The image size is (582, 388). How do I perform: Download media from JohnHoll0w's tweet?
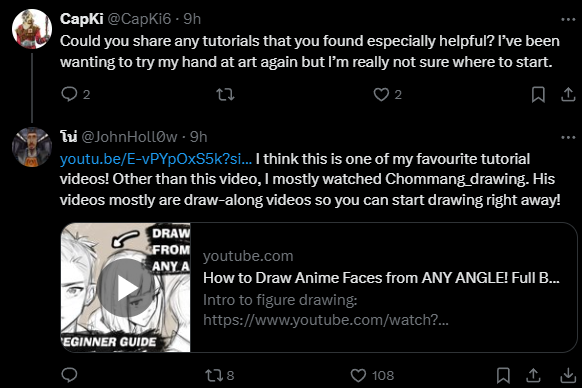coord(568,375)
